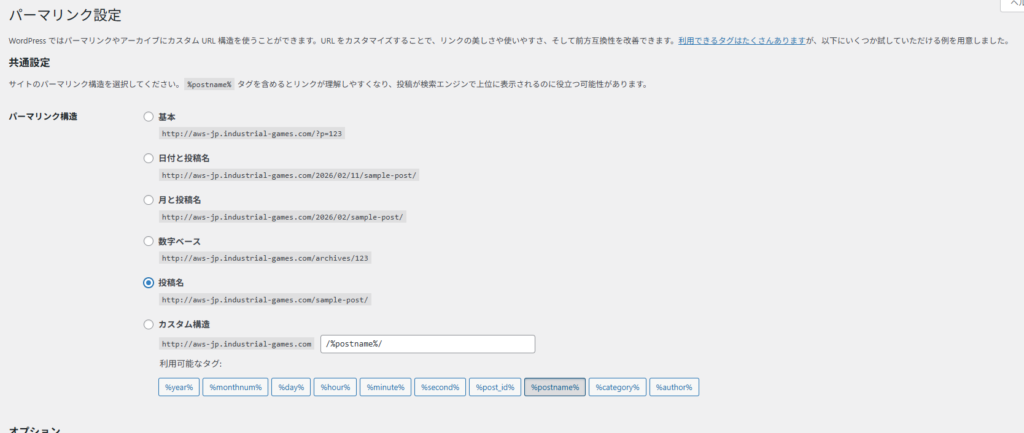
Task: Expand the ヘルプ tab at top right
Action: coord(1012,4)
